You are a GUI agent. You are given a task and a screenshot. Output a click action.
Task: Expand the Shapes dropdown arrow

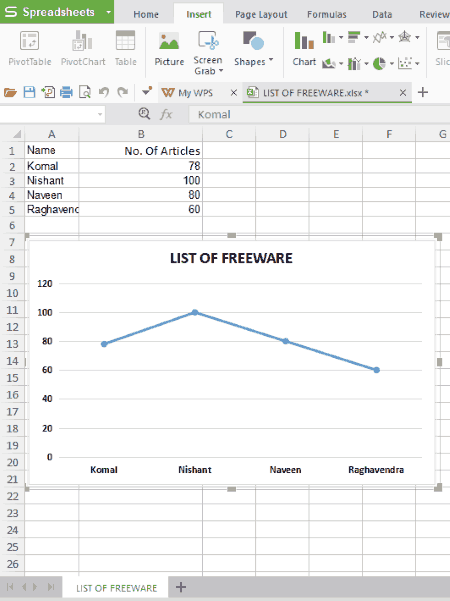[271, 60]
